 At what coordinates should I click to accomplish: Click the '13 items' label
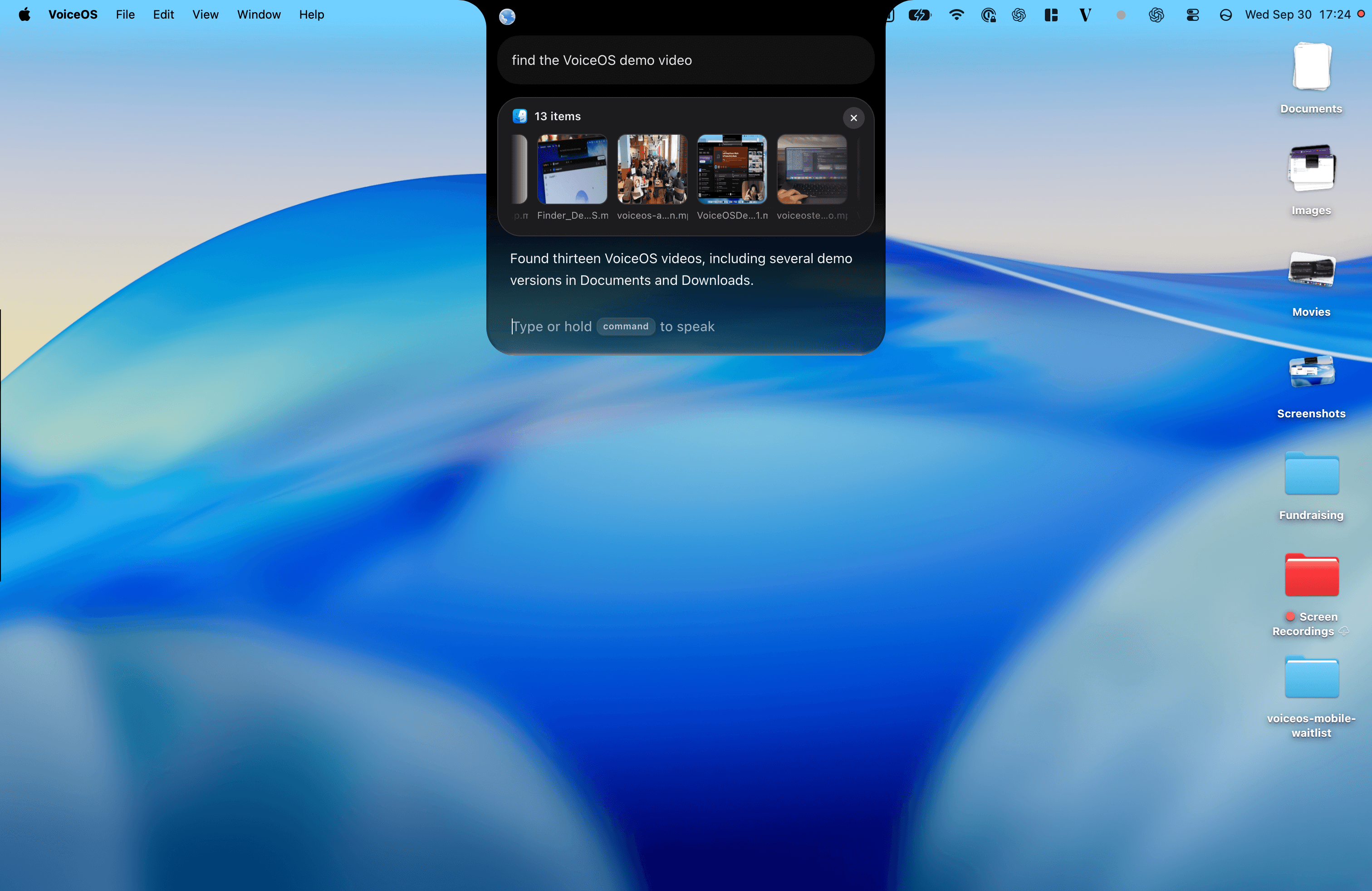pyautogui.click(x=558, y=117)
